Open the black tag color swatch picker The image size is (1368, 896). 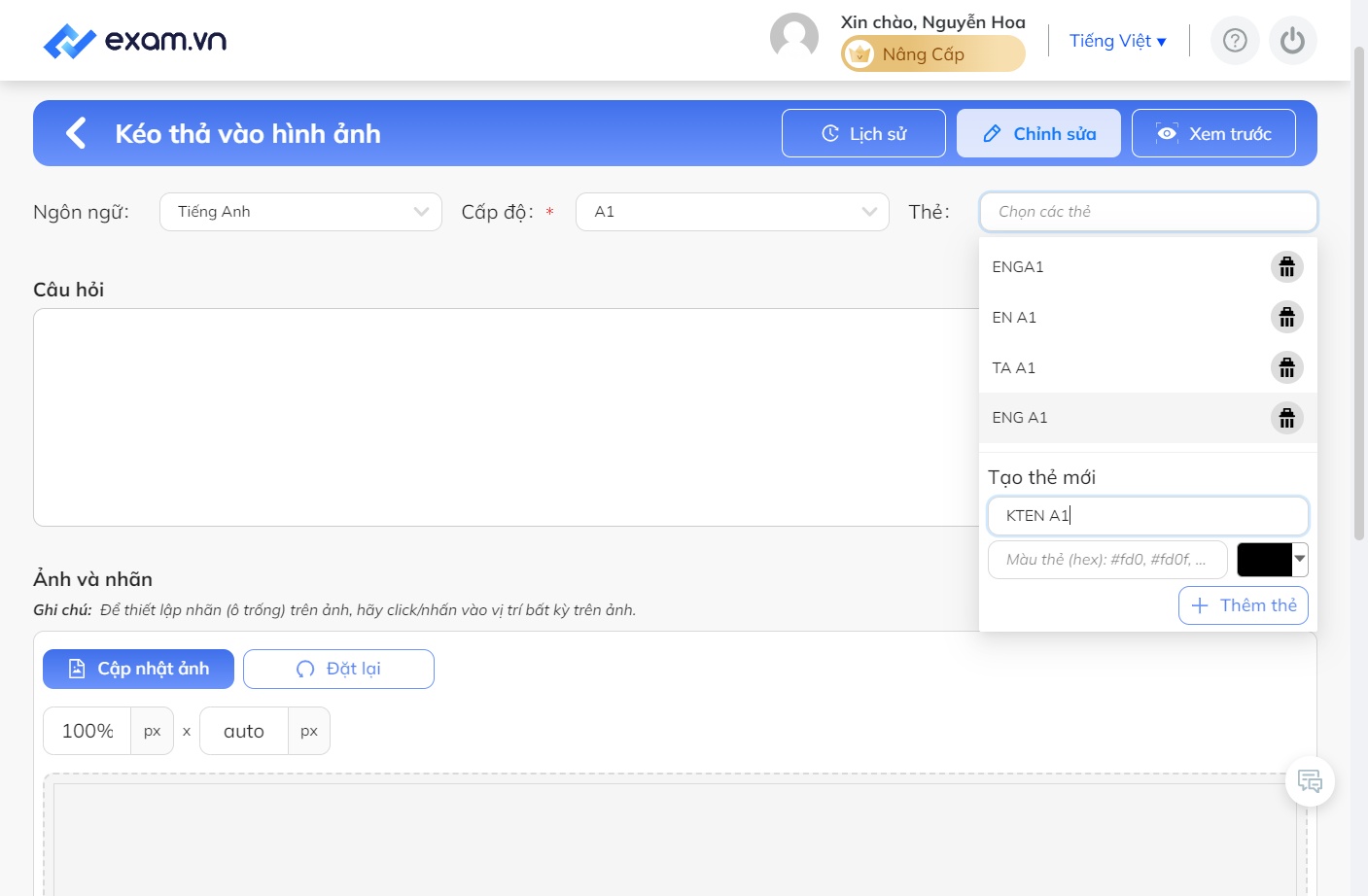point(1272,560)
